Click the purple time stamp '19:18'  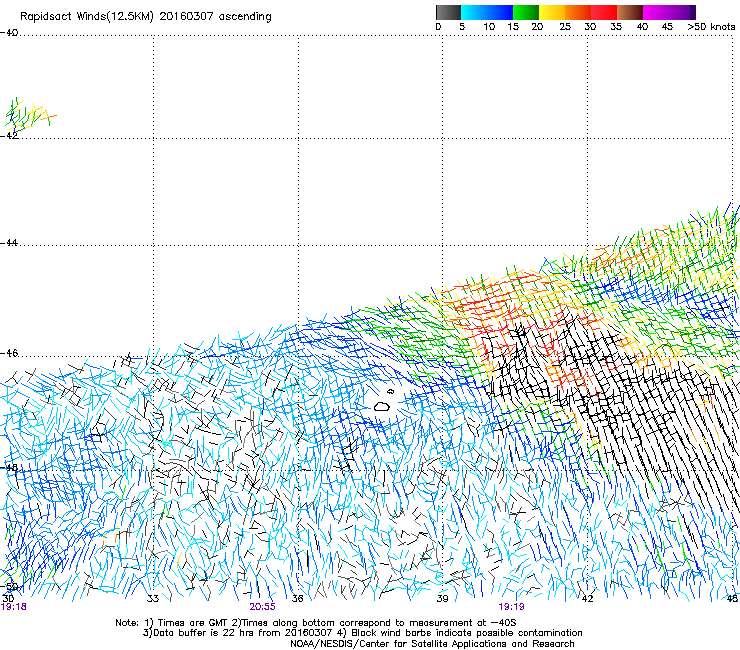click(13, 607)
